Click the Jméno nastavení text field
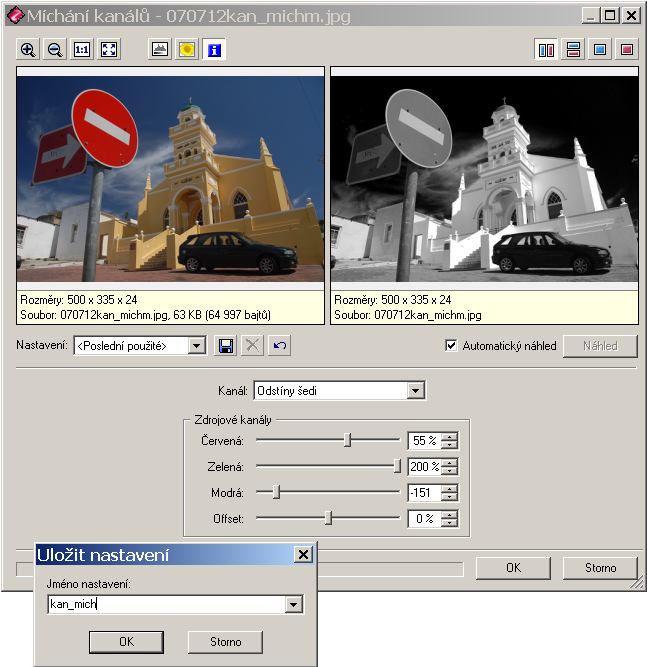The width and height of the screenshot is (647, 667). click(165, 604)
